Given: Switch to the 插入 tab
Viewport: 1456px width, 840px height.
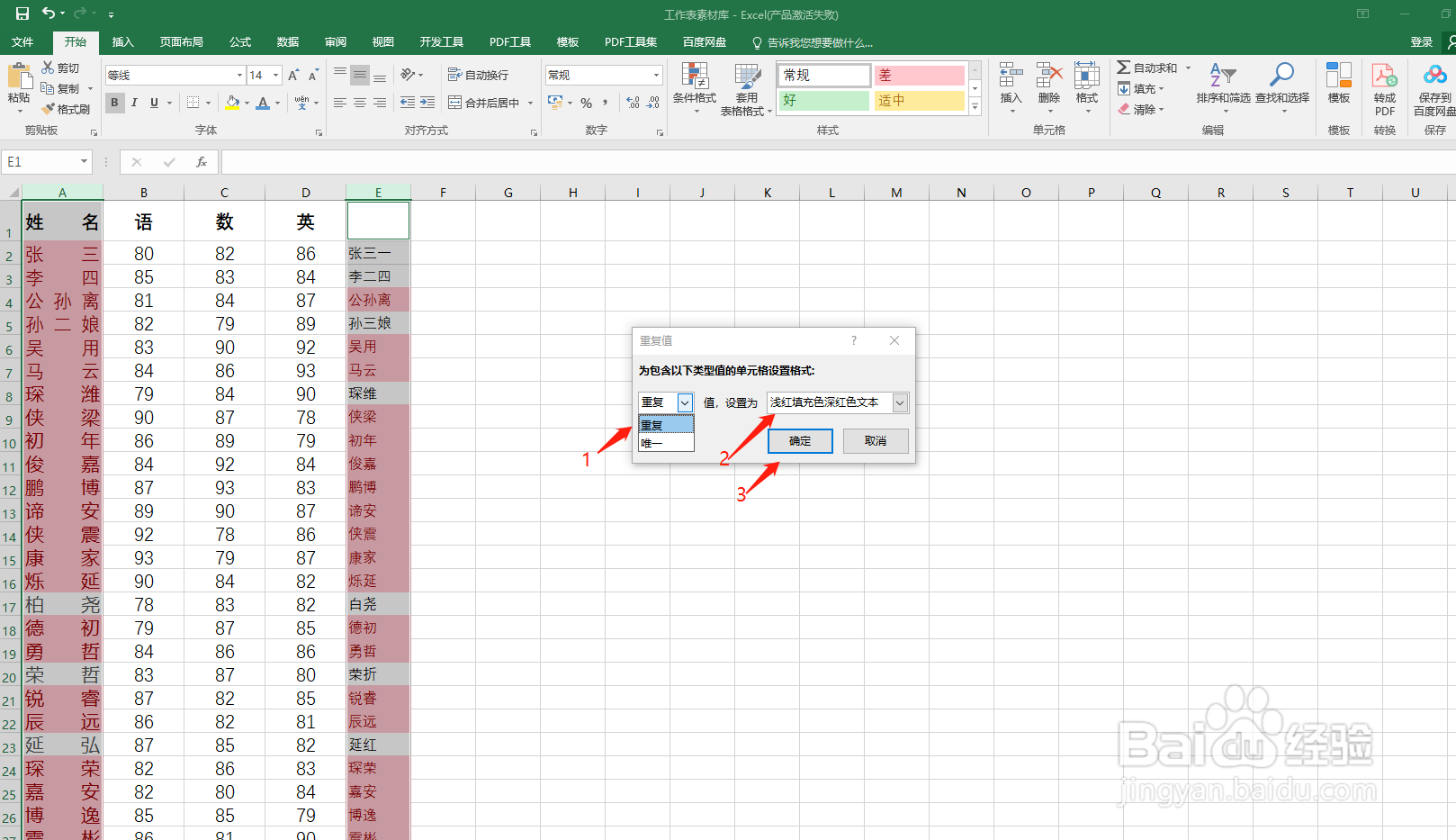Looking at the screenshot, I should coord(122,42).
